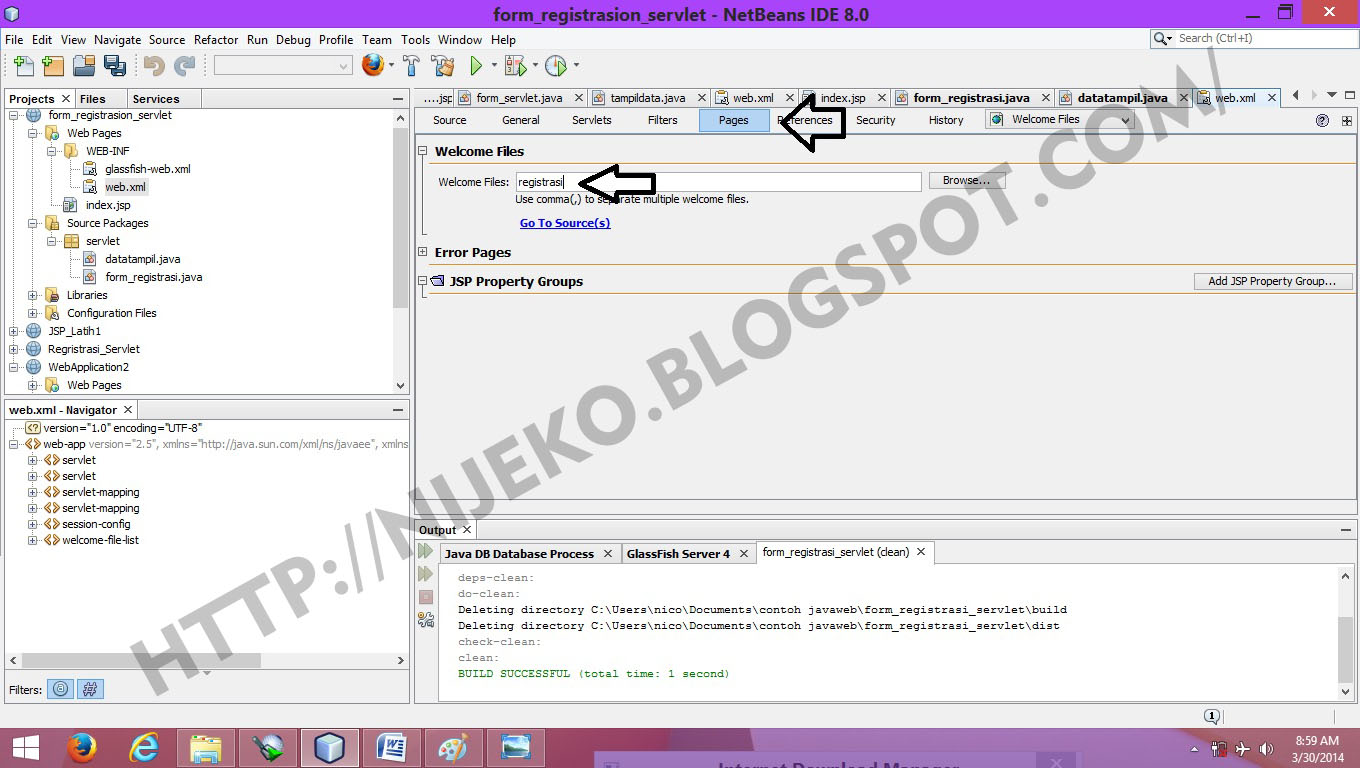Toggle the Show Namespace navigator filter
Image resolution: width=1360 pixels, height=768 pixels.
[x=90, y=689]
